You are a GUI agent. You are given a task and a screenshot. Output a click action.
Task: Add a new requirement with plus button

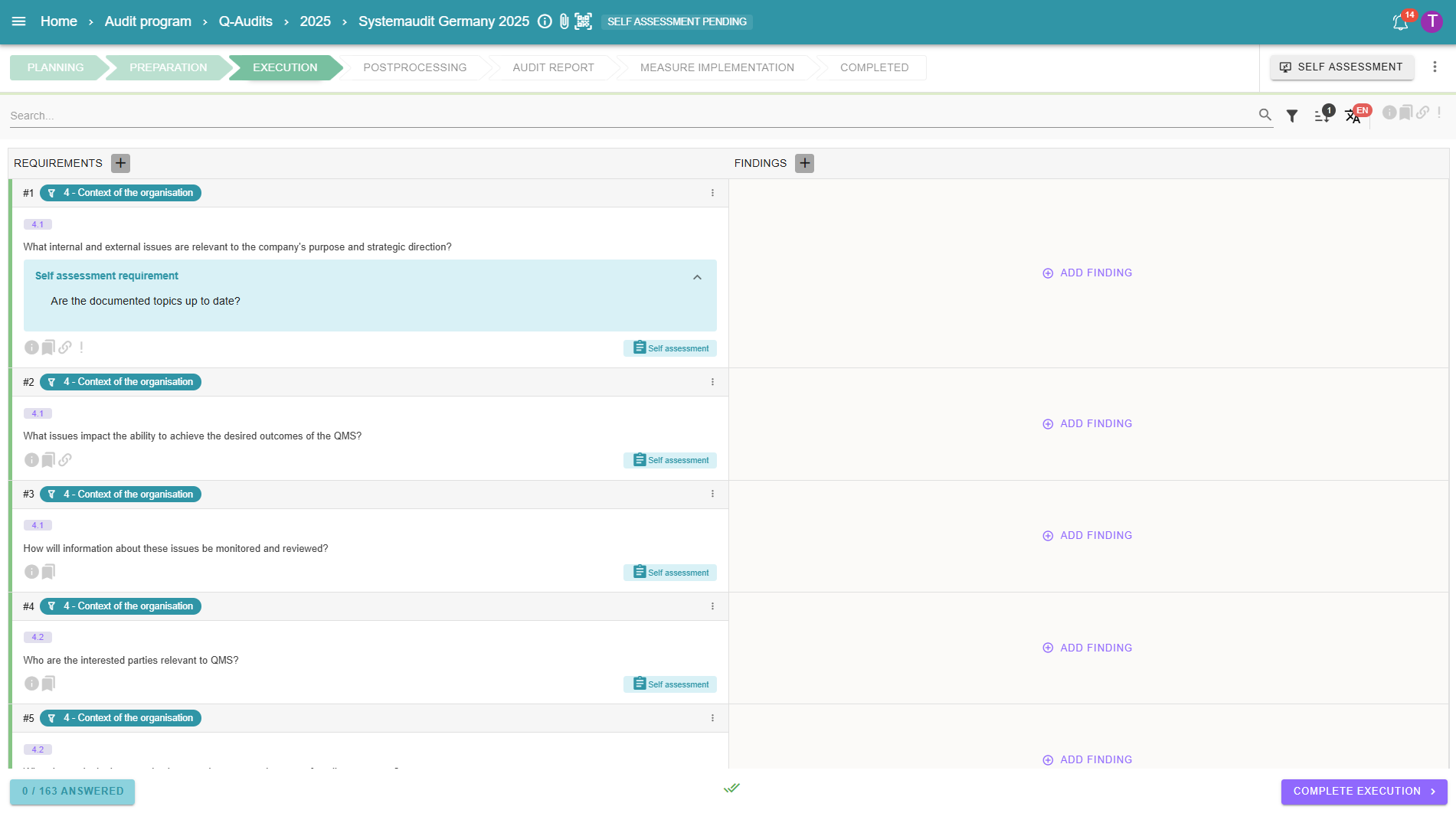(x=120, y=163)
